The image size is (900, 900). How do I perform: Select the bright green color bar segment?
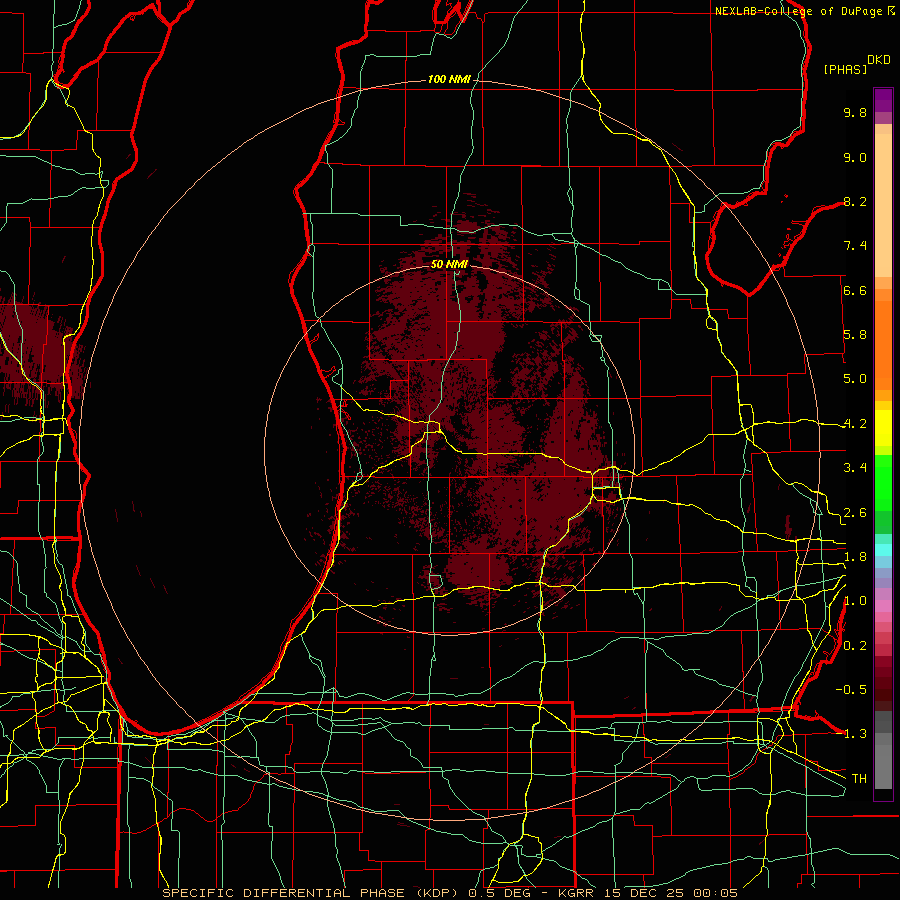click(x=883, y=482)
